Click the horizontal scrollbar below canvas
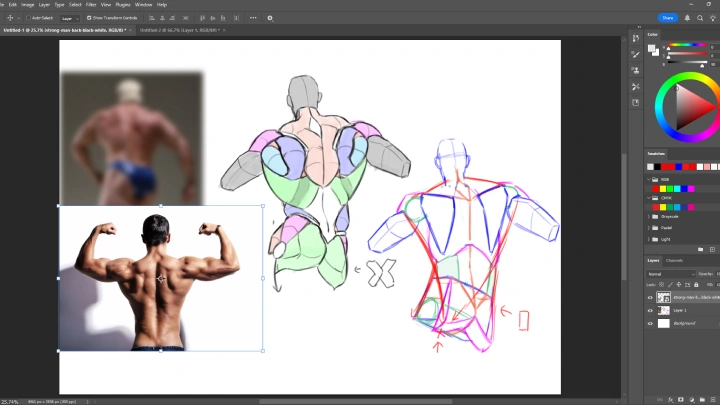This screenshot has width=720, height=405. tap(356, 402)
